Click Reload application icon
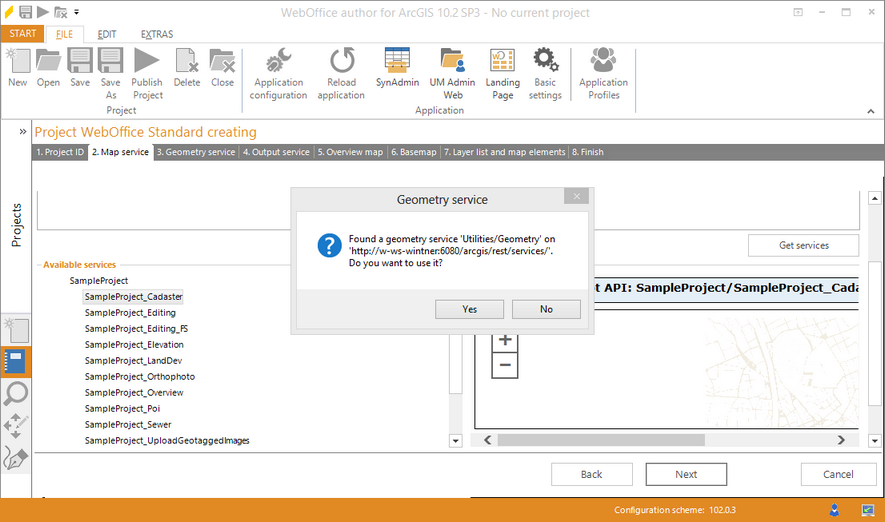The image size is (885, 522). (341, 74)
